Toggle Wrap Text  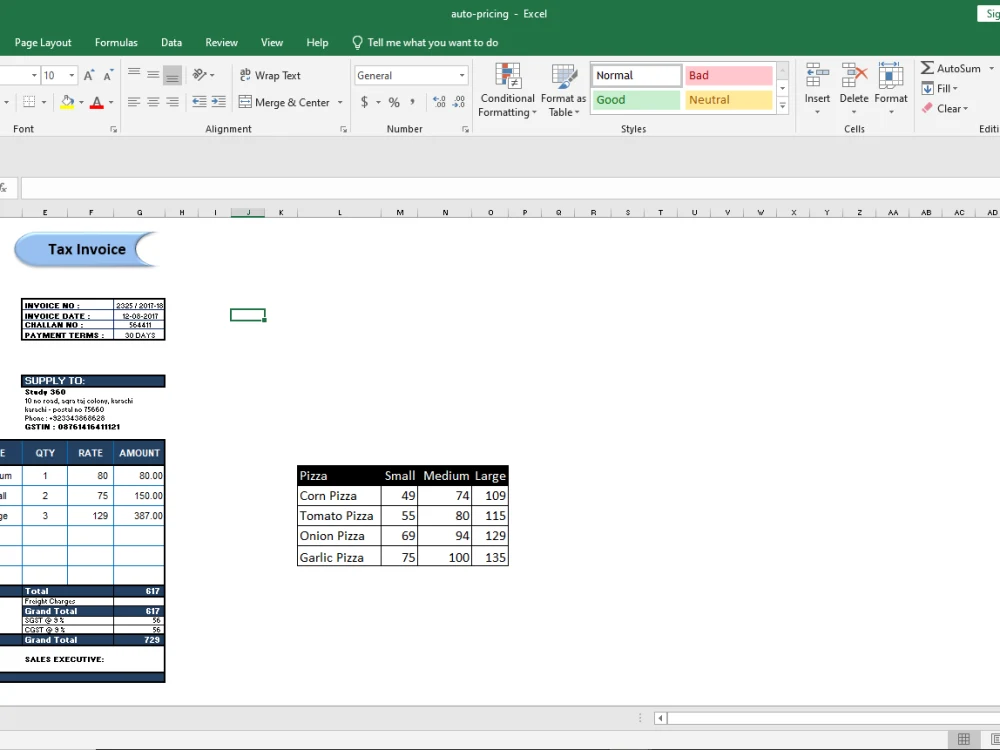[x=270, y=75]
